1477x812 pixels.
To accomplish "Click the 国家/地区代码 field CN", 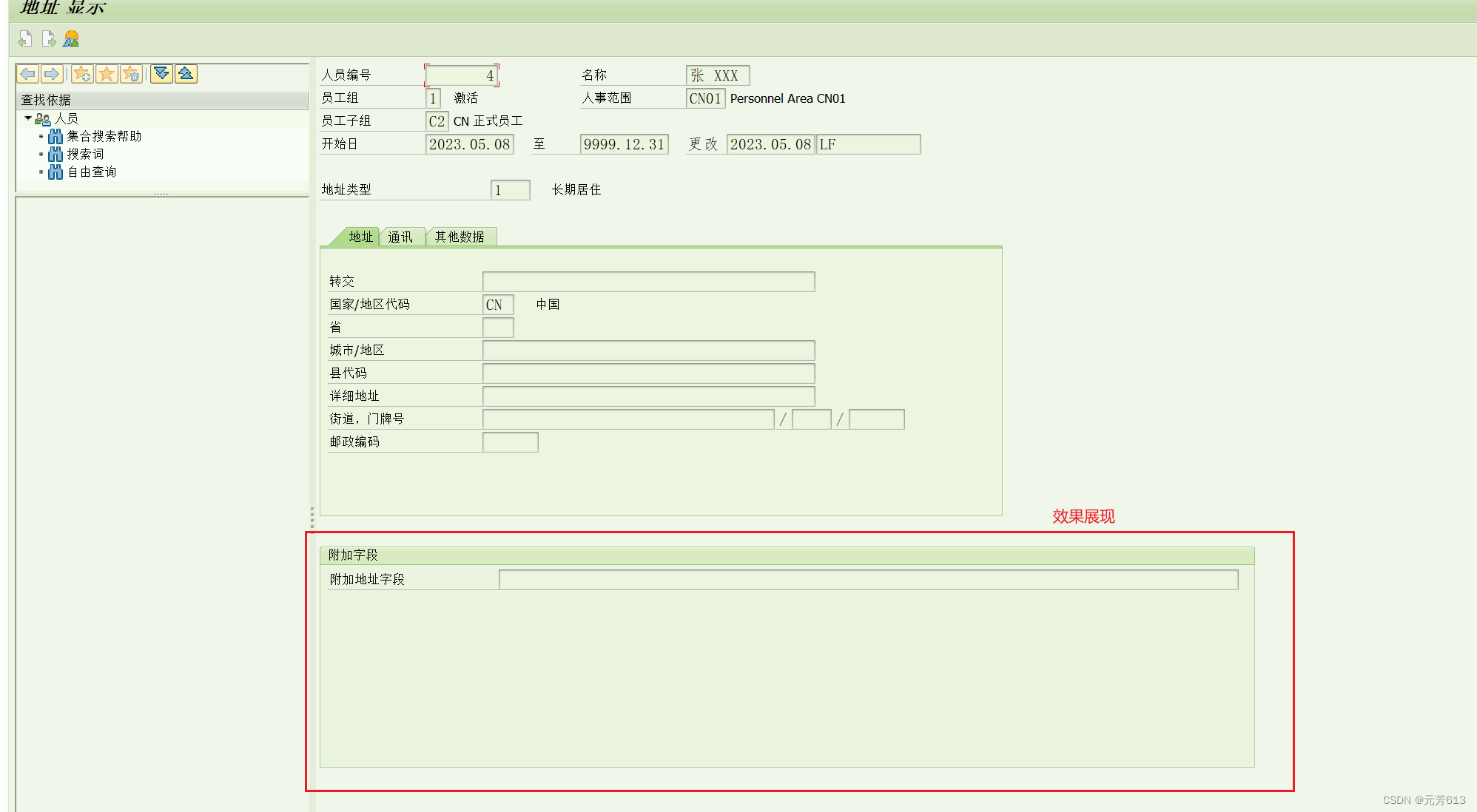I will coord(498,305).
